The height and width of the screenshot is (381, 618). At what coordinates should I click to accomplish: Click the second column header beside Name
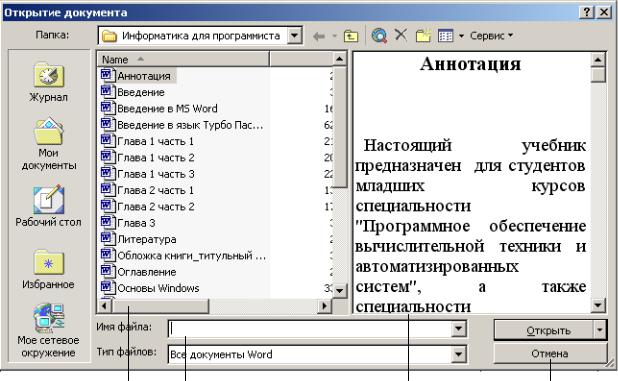click(302, 59)
